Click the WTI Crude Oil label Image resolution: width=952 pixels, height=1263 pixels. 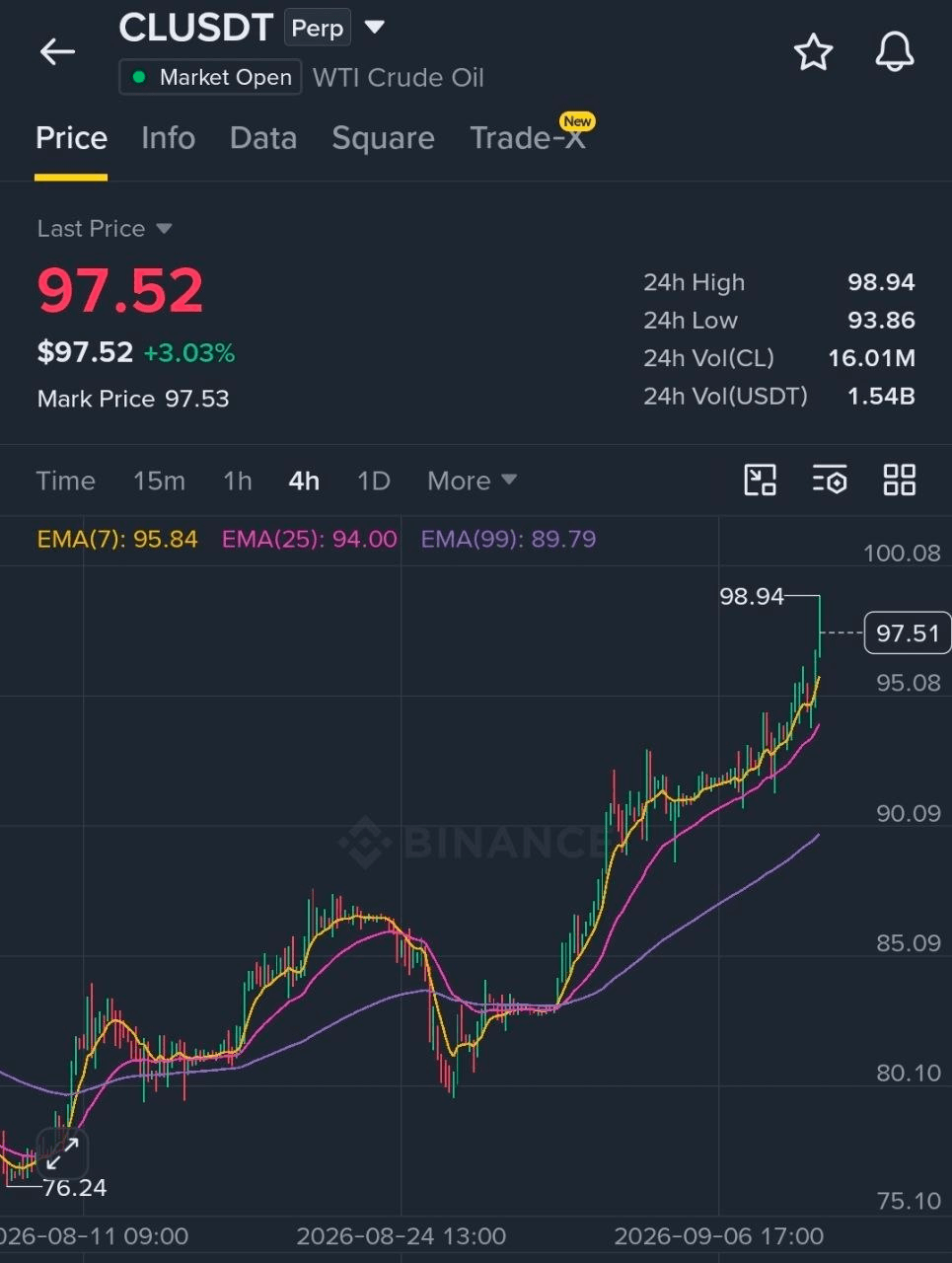(399, 78)
